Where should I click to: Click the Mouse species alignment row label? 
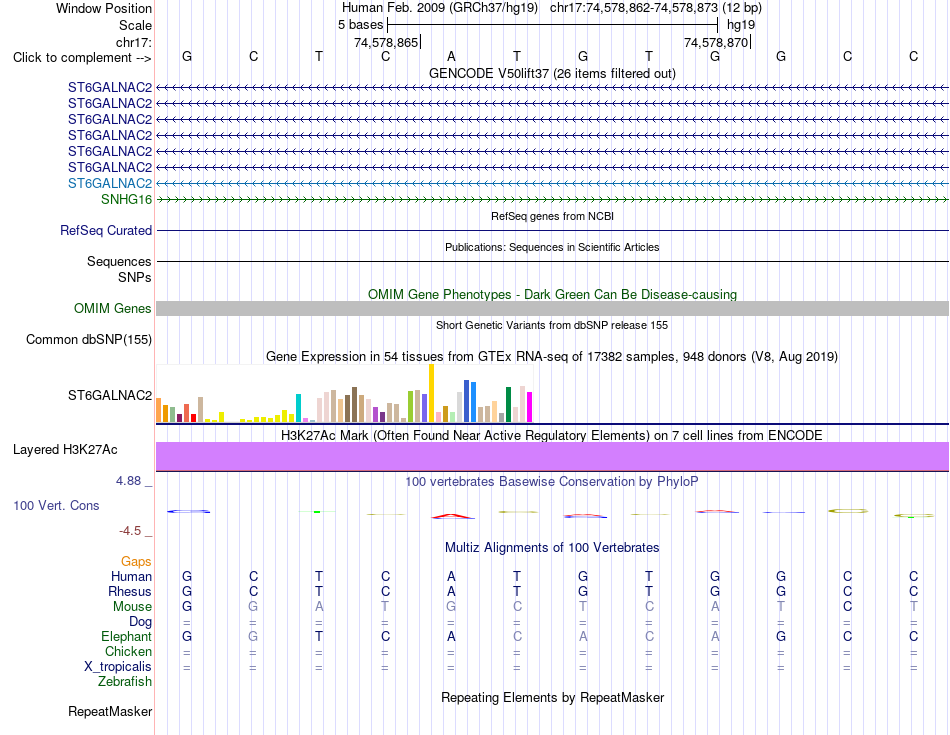tap(132, 607)
